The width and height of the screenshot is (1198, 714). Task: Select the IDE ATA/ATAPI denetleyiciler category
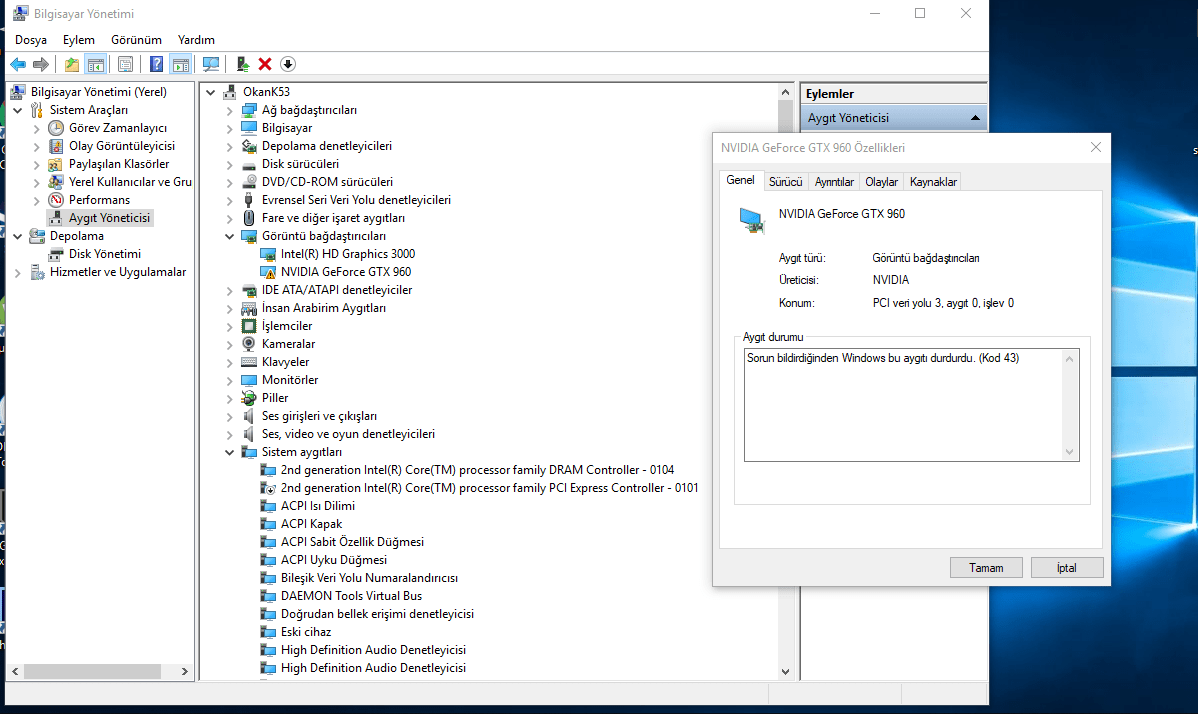(x=337, y=290)
